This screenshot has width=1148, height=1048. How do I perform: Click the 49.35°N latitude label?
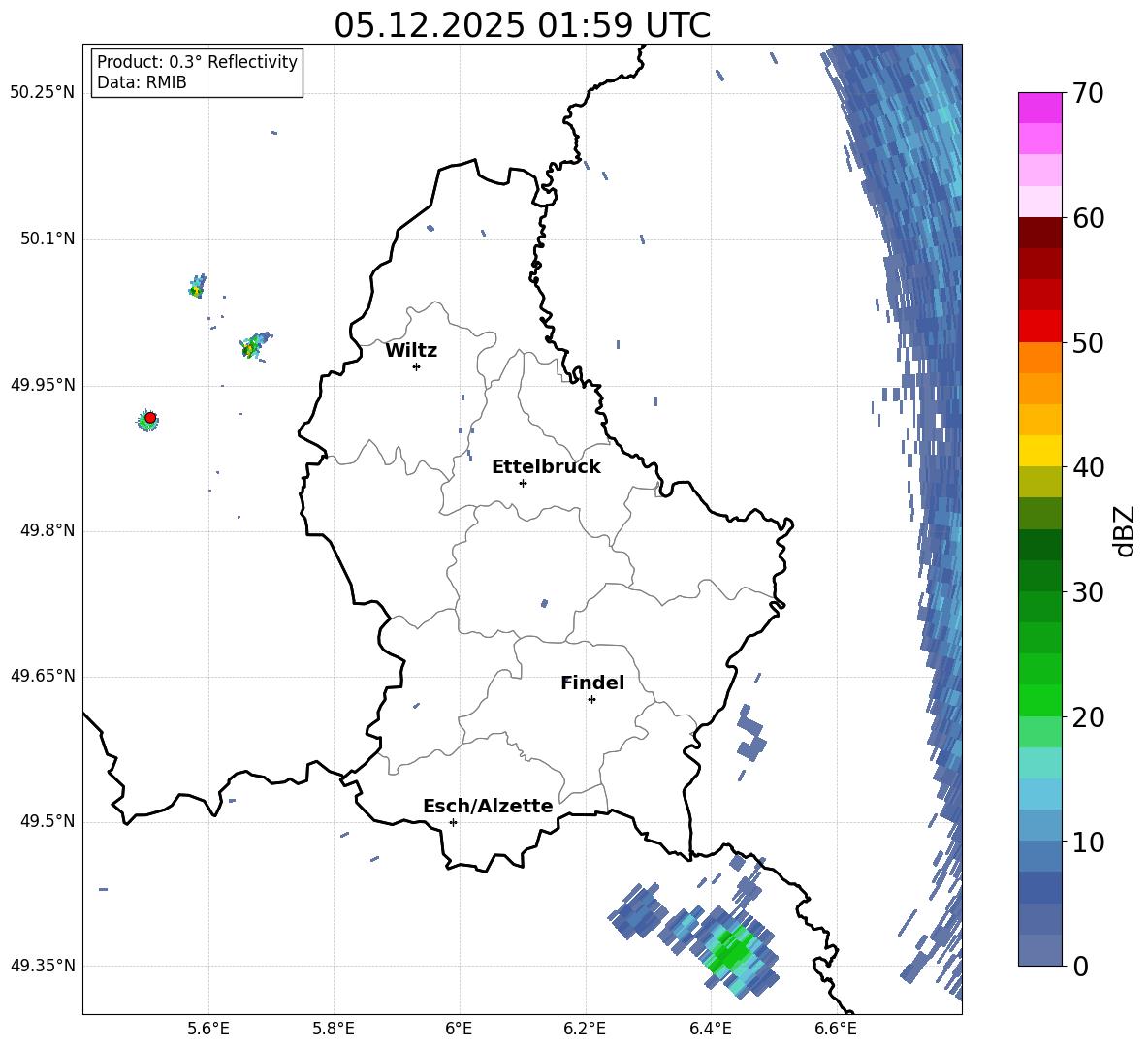point(43,966)
